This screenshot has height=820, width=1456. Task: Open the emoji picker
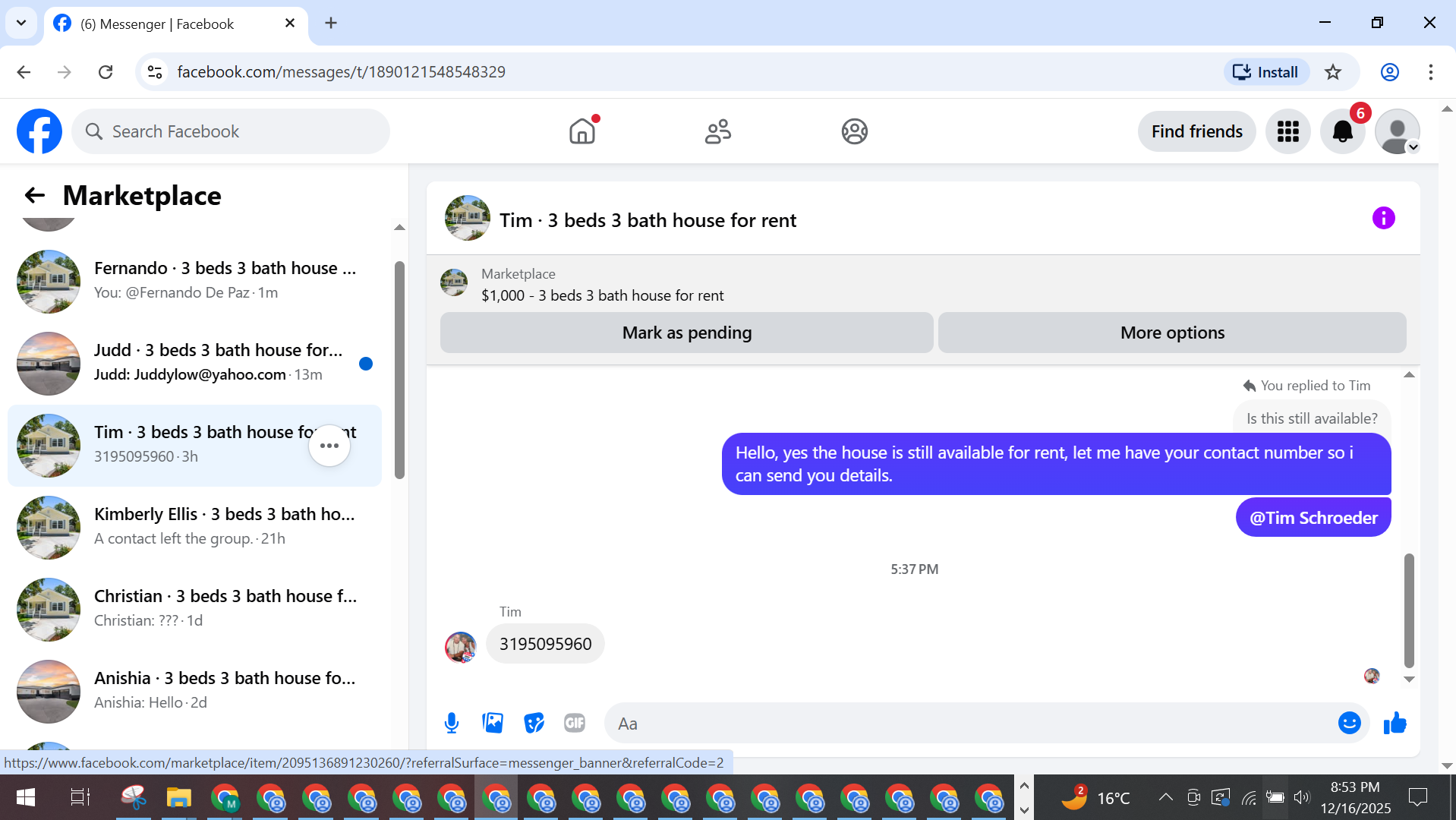coord(1349,724)
